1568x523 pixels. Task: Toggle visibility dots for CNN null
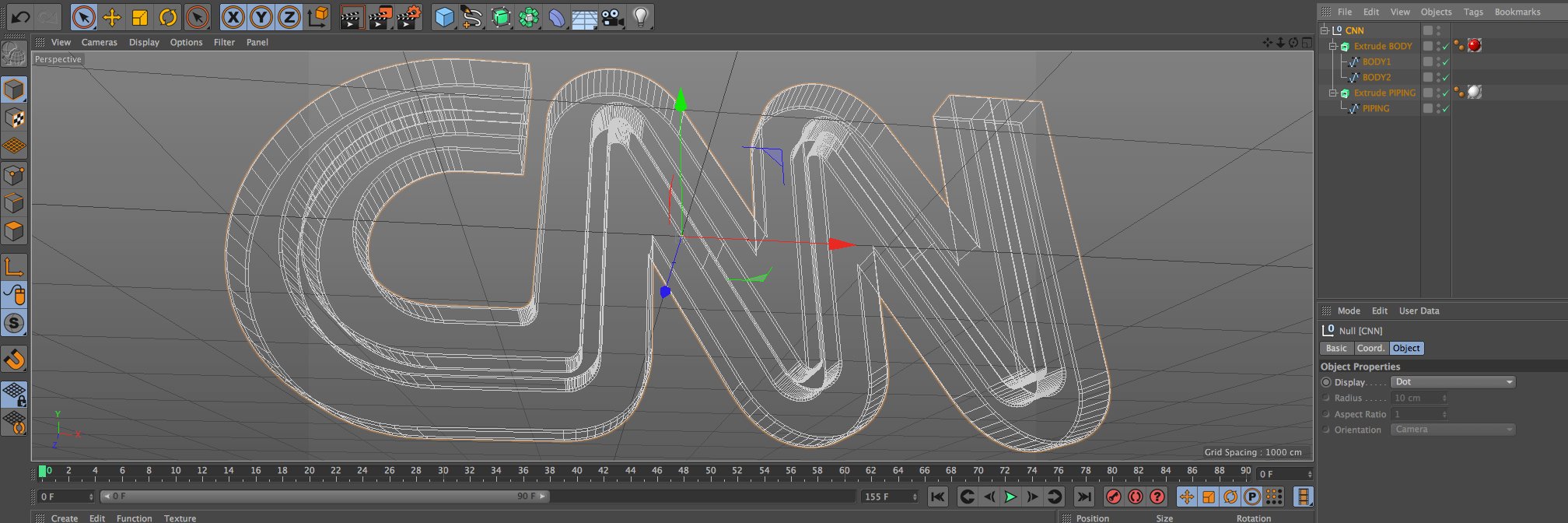tap(1438, 30)
